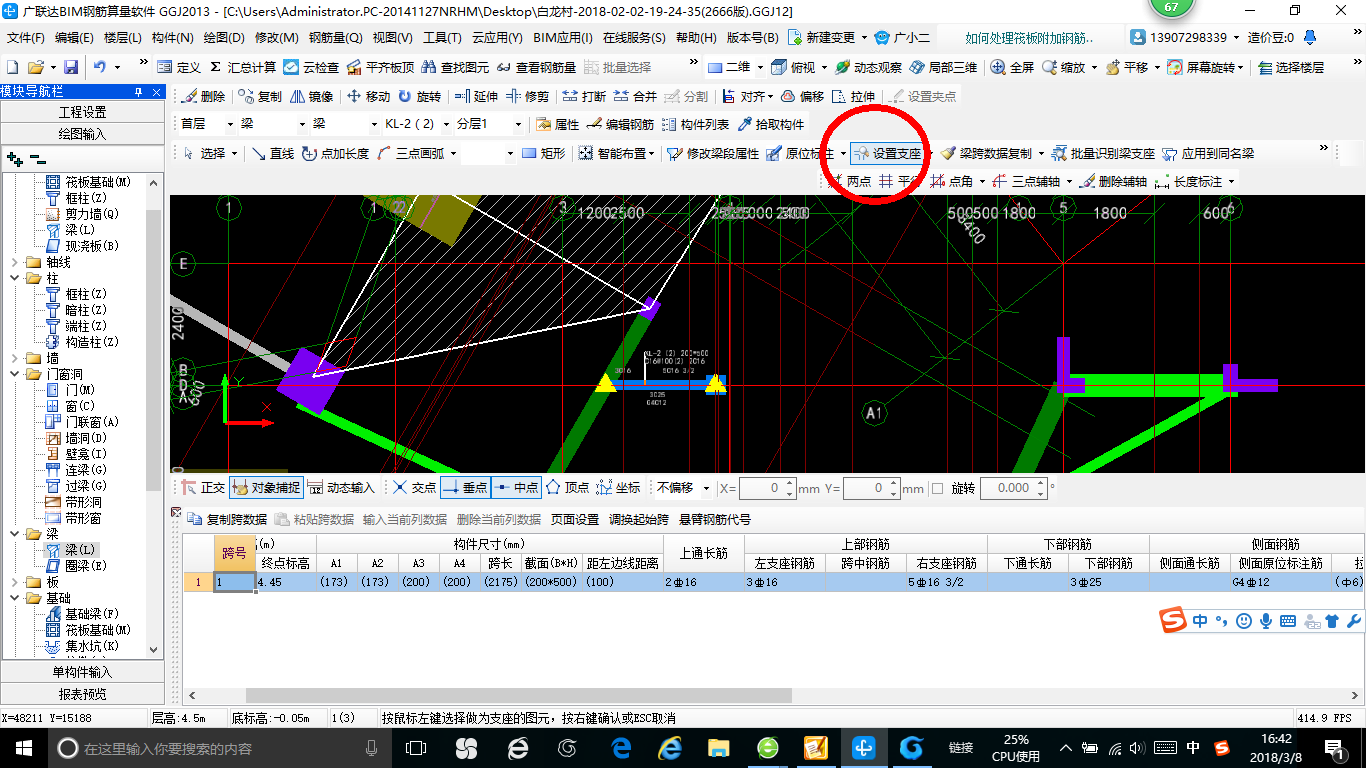Toggle 坐标 coordinate snap
Viewport: 1366px width, 768px height.
tap(618, 488)
